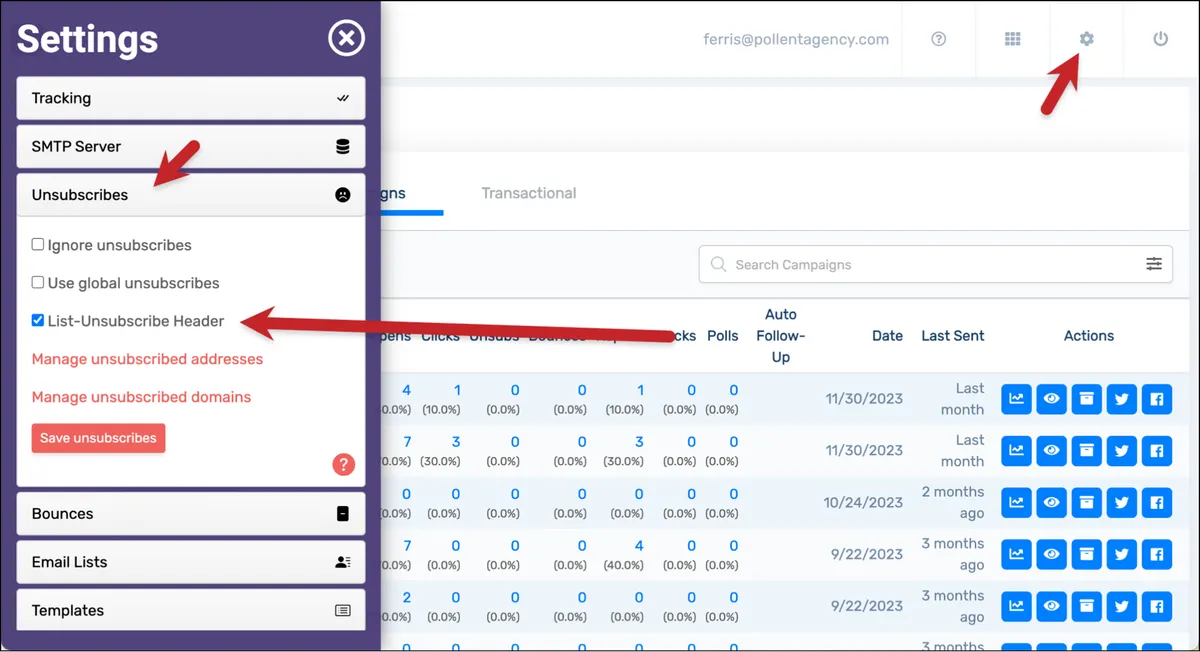Viewport: 1200px width, 652px height.
Task: Tweet the 11/30/2023 campaign with 7 opens
Action: click(1122, 451)
